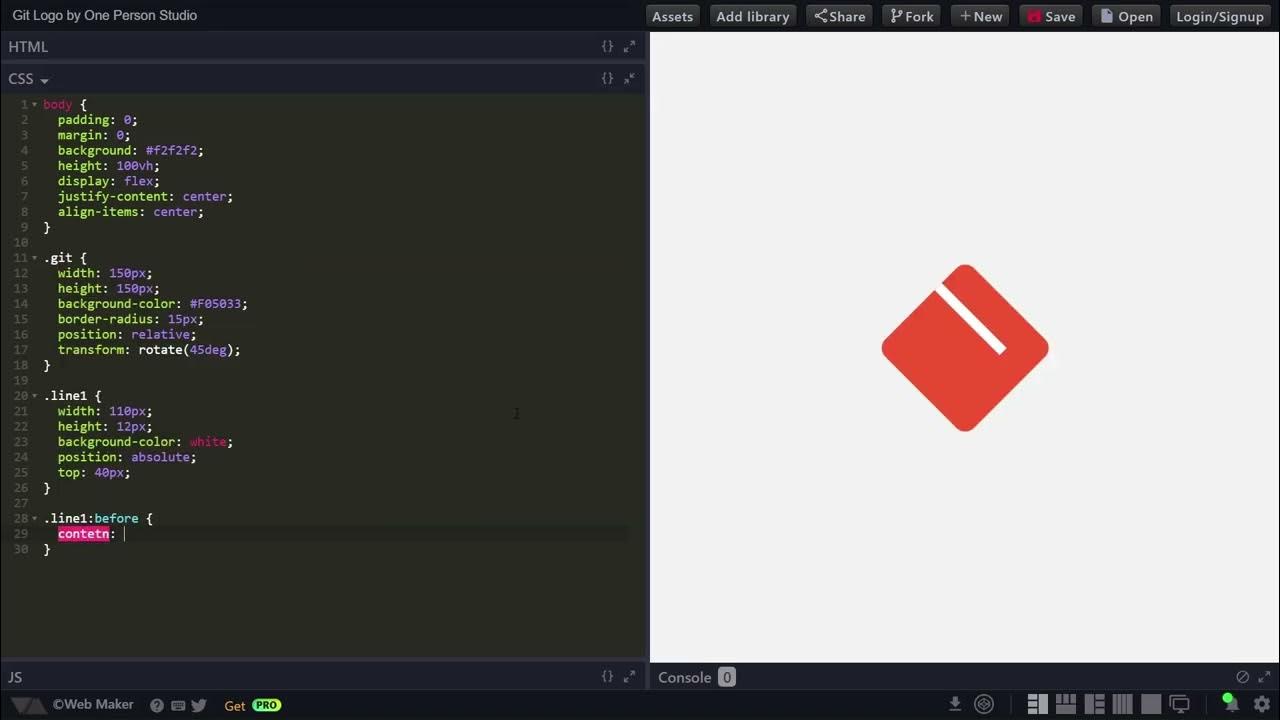Select the HTML pane header

coord(322,47)
